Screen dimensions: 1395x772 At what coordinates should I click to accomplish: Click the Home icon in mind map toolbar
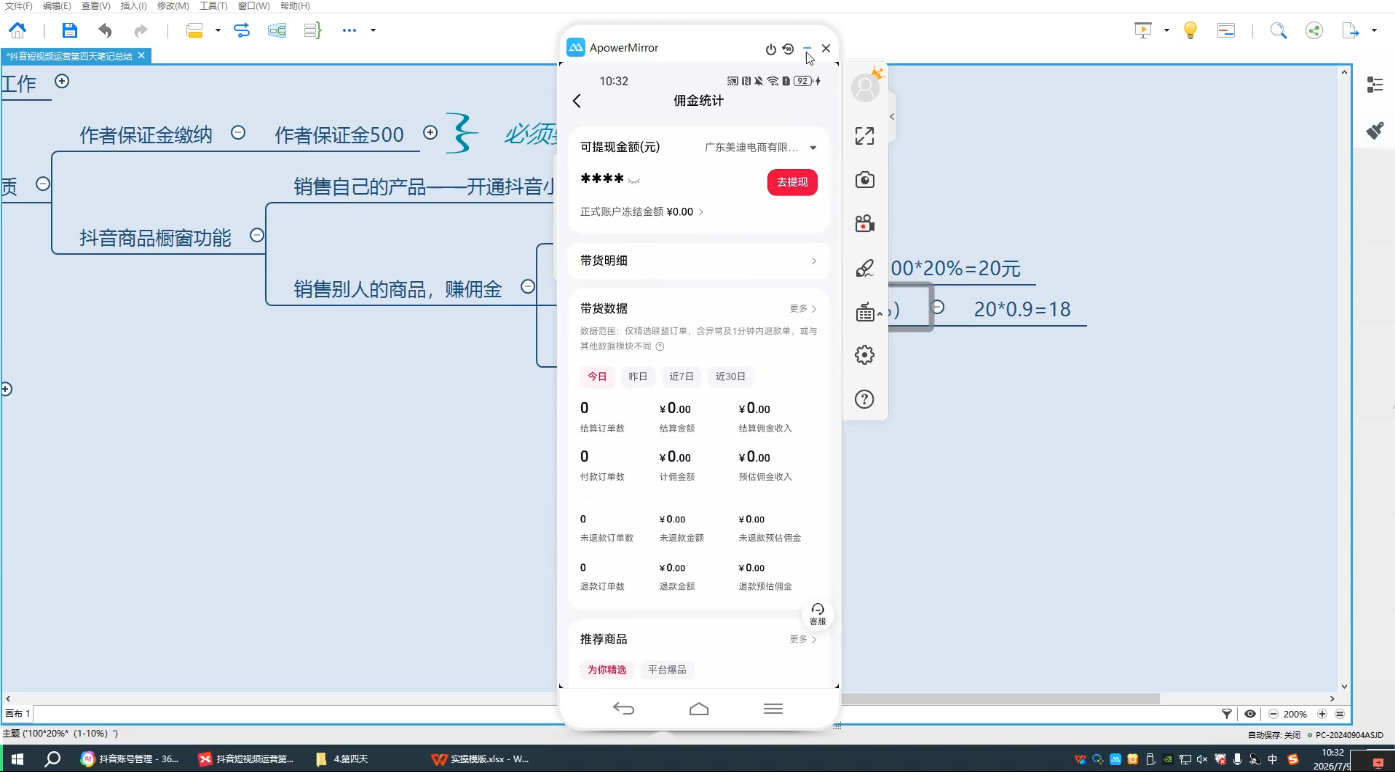(x=17, y=30)
